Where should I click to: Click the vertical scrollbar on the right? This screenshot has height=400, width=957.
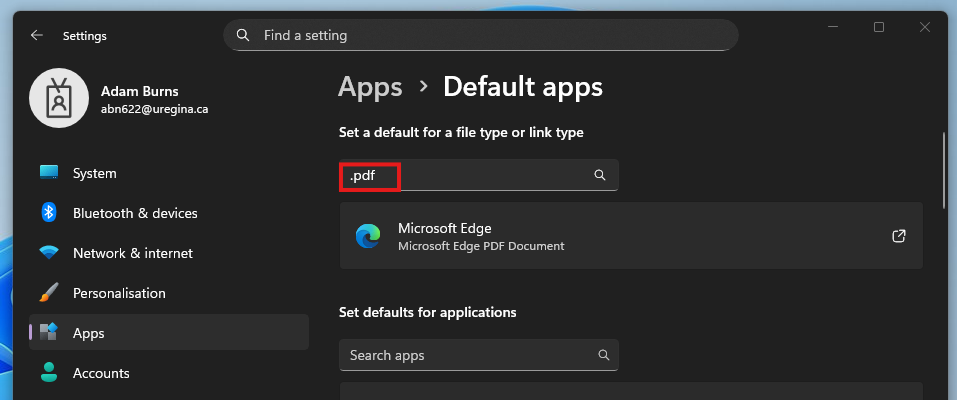point(946,170)
